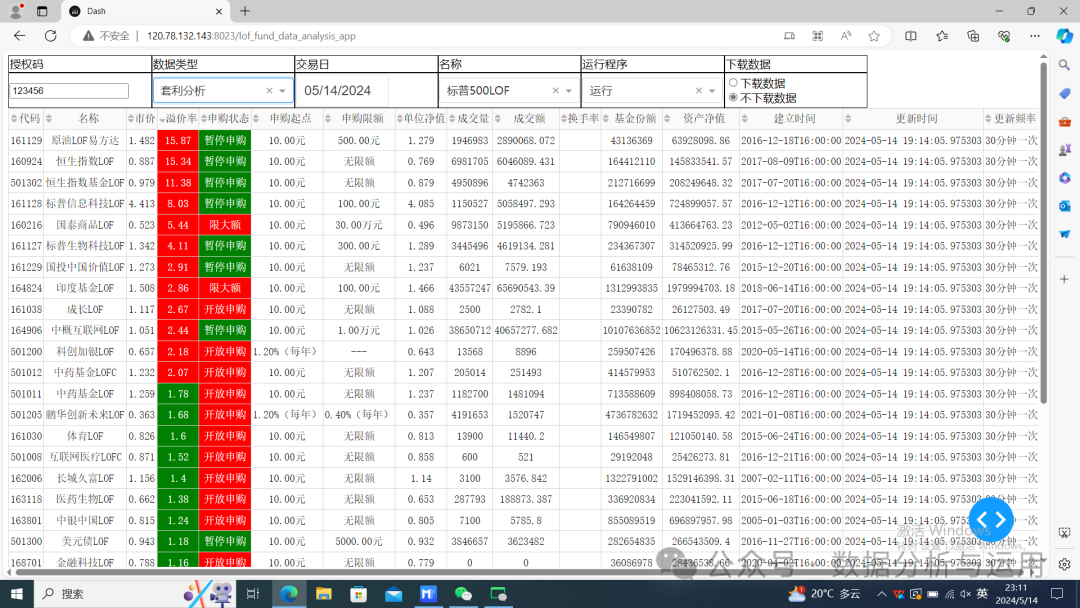Show hidden tray icons chevron

(x=882, y=594)
